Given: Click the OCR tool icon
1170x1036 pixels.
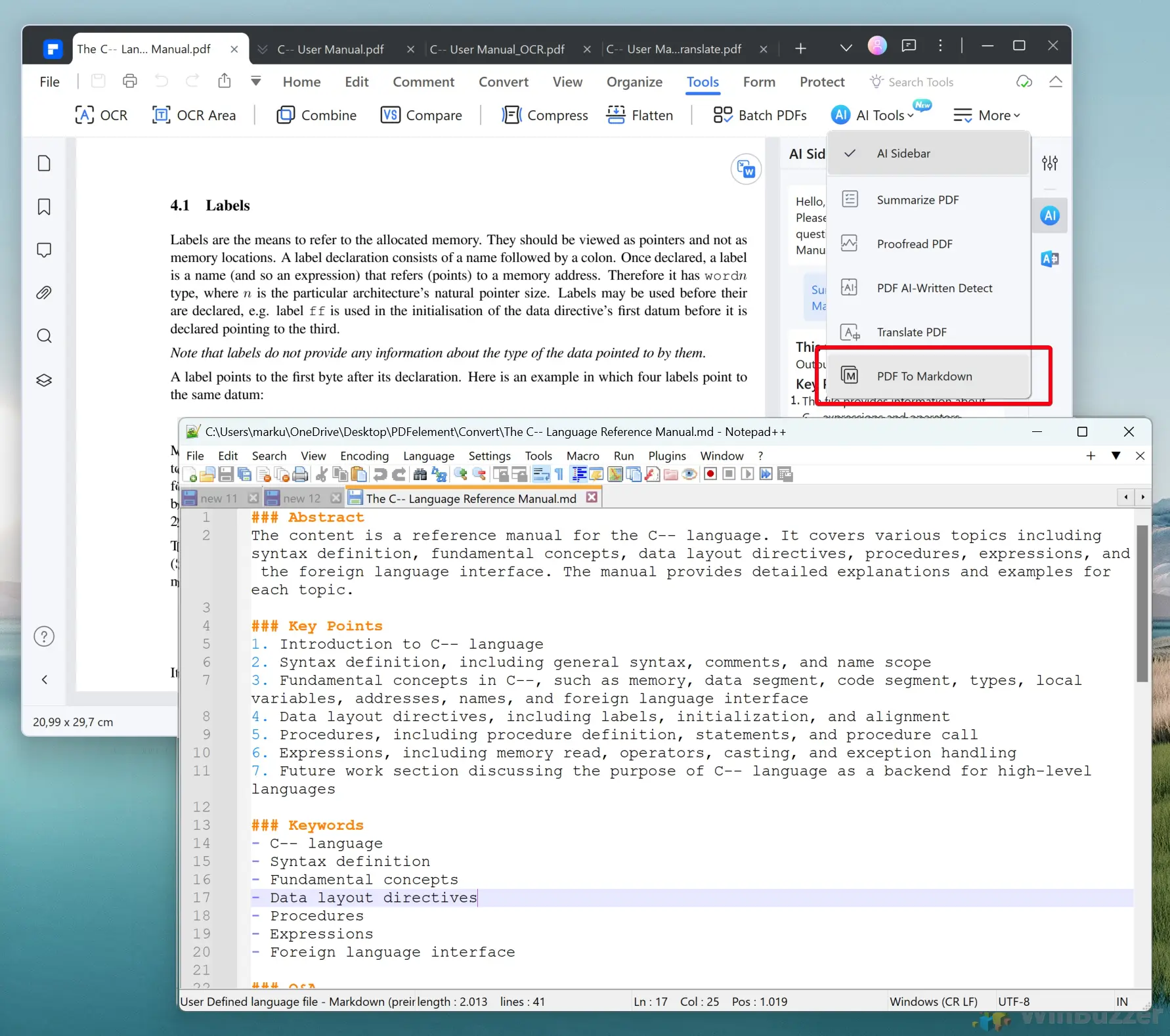Looking at the screenshot, I should click(x=85, y=115).
